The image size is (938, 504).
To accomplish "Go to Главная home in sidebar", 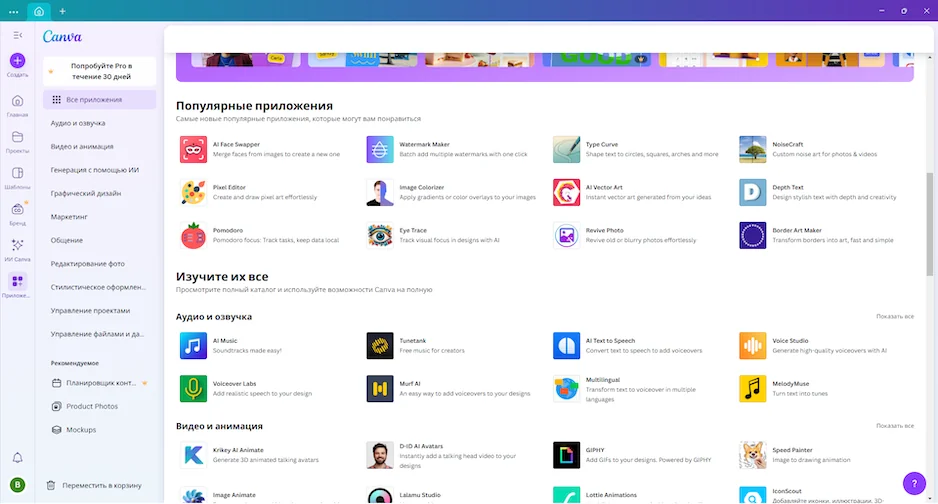I will (17, 105).
